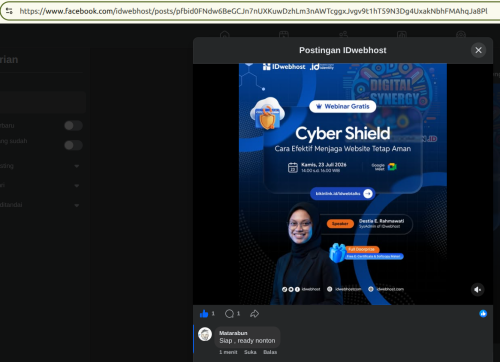500x362 pixels.
Task: Click Matarabun's profile avatar
Action: click(x=205, y=334)
